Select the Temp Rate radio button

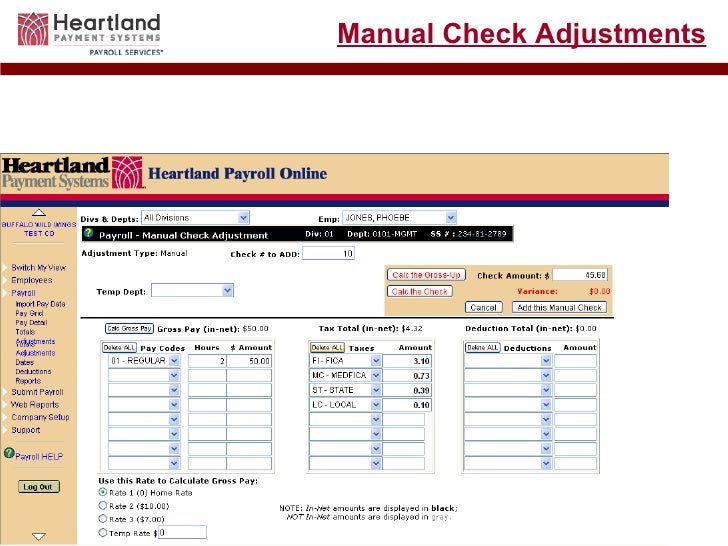pyautogui.click(x=103, y=533)
